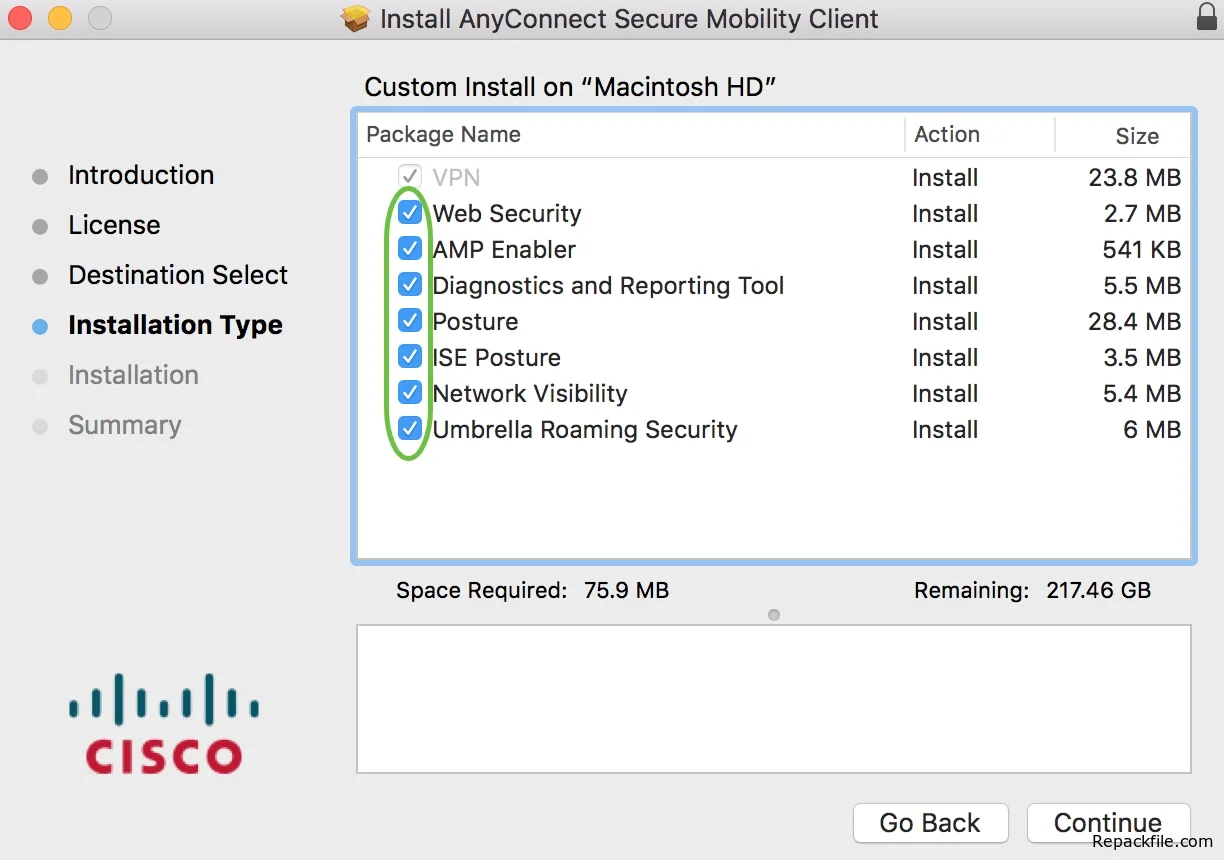This screenshot has height=860, width=1224.
Task: Select the Summary step in sidebar
Action: (125, 425)
